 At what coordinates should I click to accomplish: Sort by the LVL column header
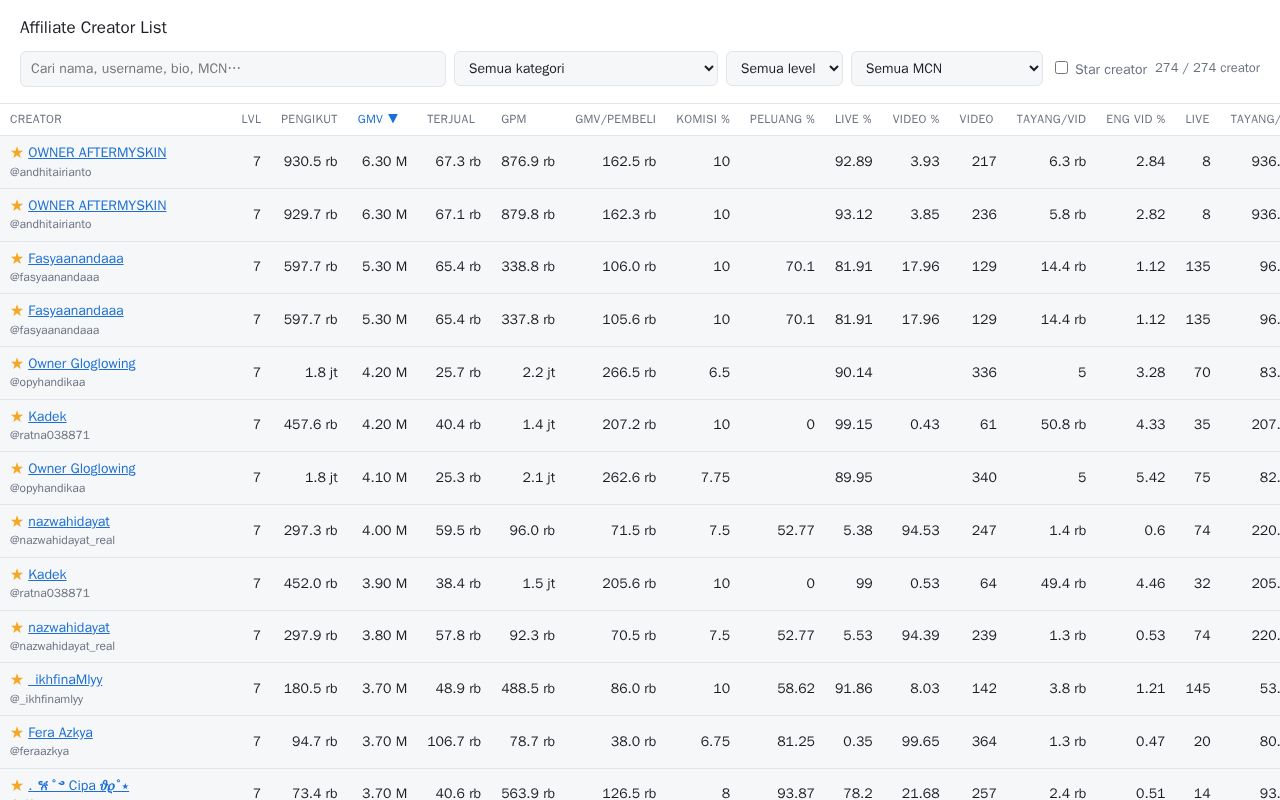(x=251, y=119)
